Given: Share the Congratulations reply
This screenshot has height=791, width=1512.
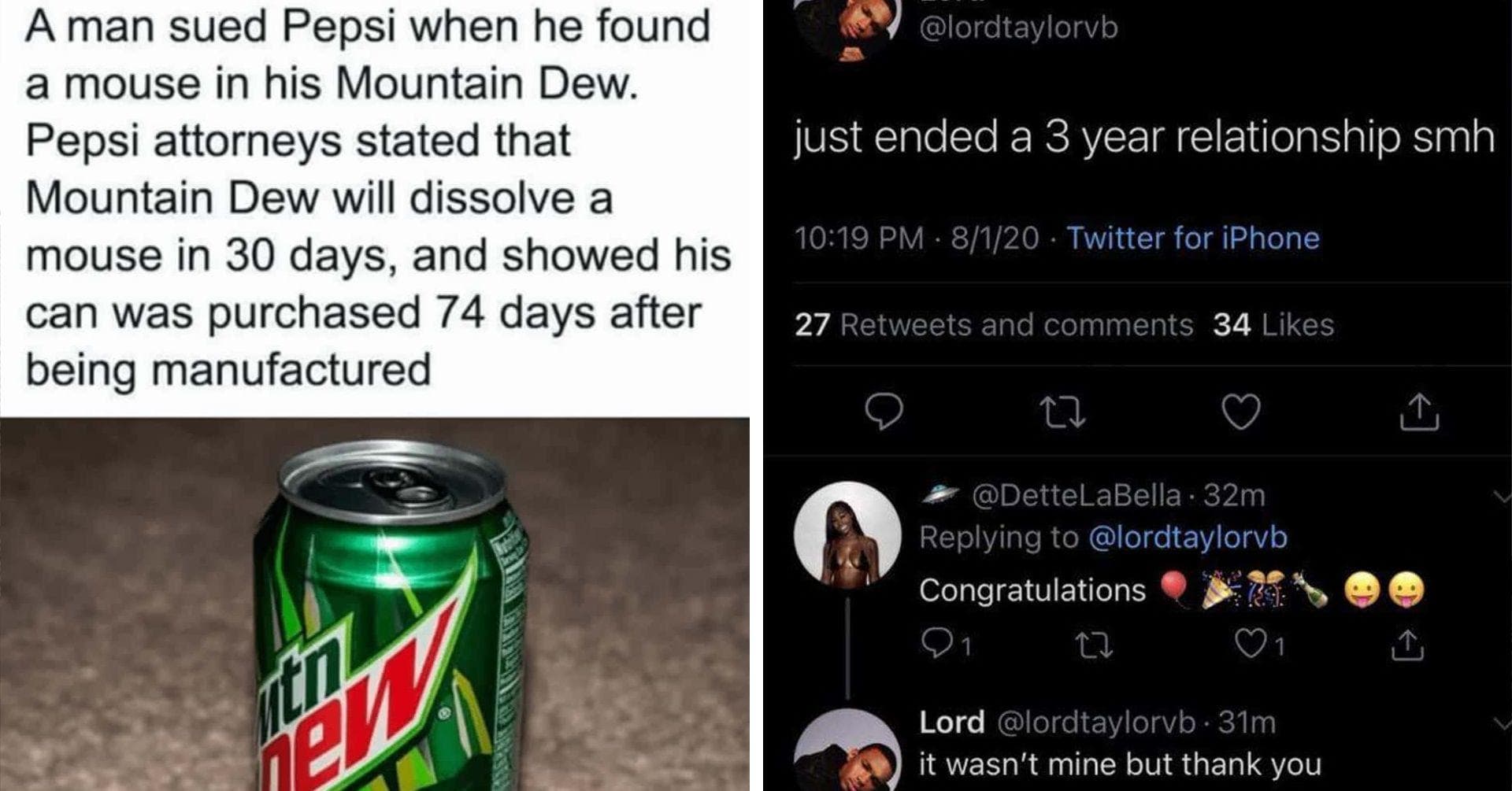Looking at the screenshot, I should pos(1407,645).
